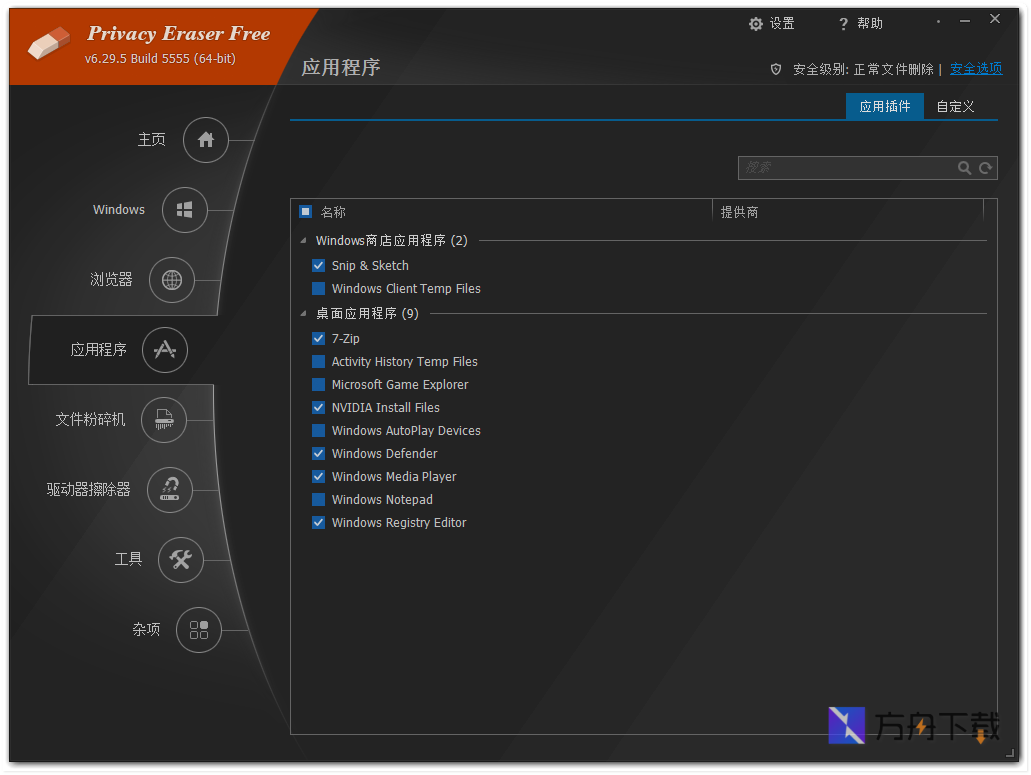Go to the 主页 sidebar label
The width and height of the screenshot is (1031, 775).
coord(151,139)
